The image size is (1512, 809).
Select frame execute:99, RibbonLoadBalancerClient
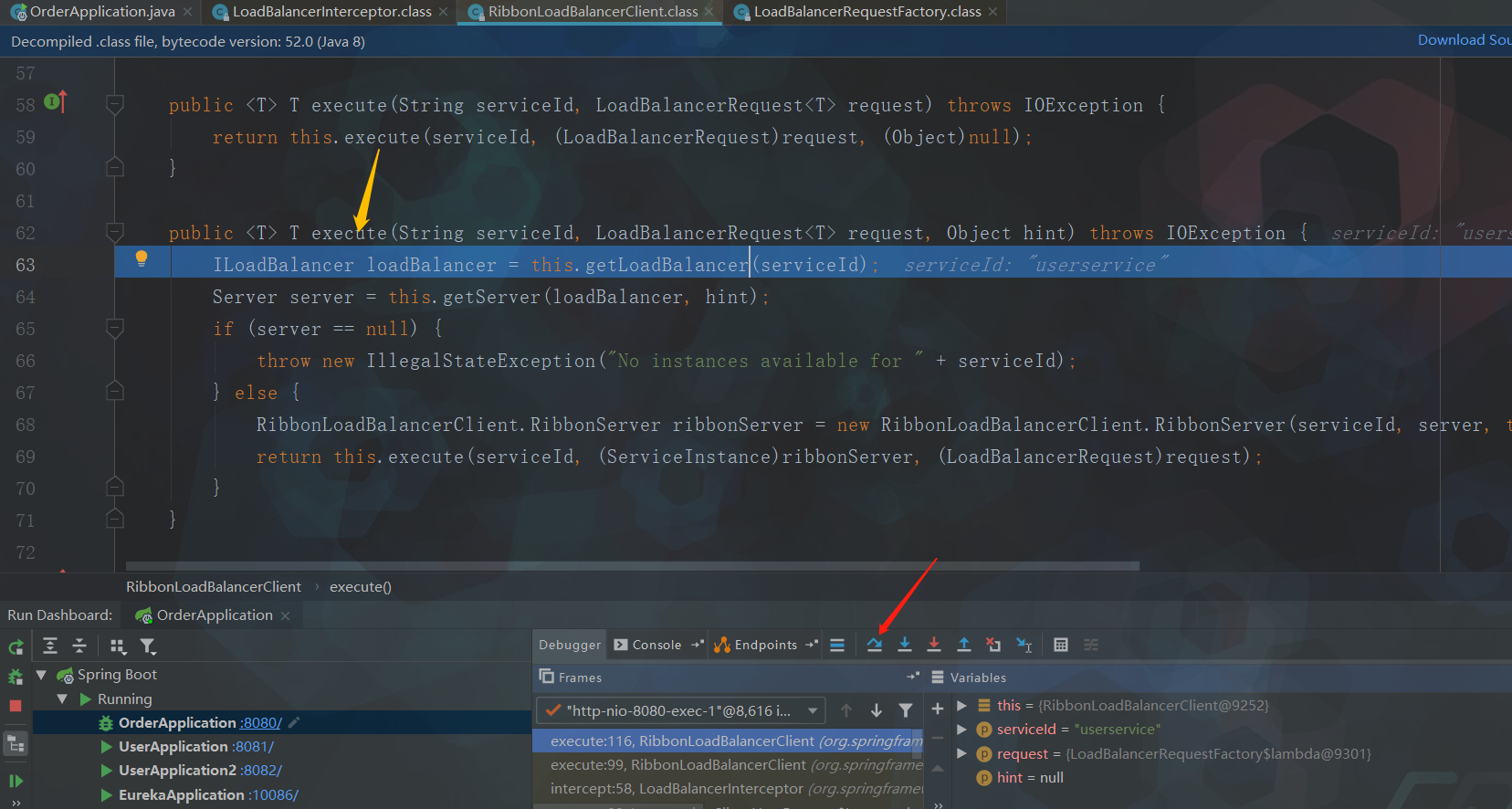click(x=728, y=765)
